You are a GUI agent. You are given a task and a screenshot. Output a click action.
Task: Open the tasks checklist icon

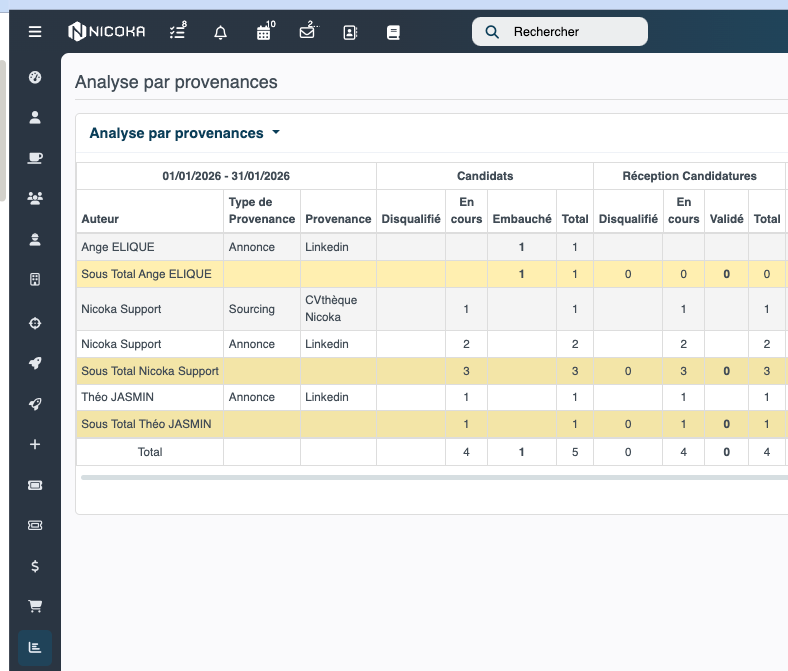[x=178, y=32]
